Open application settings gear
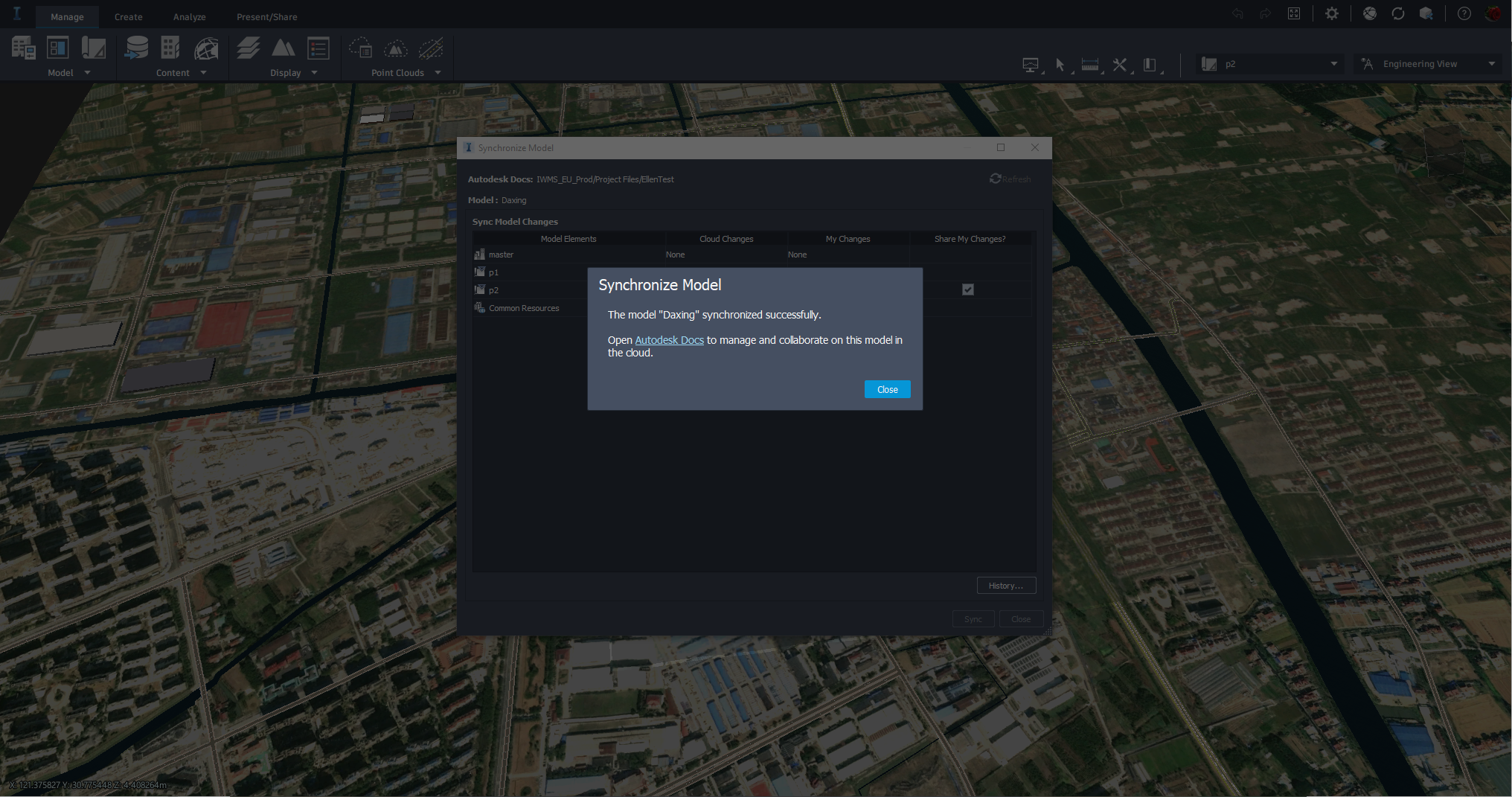The image size is (1512, 797). tap(1332, 13)
